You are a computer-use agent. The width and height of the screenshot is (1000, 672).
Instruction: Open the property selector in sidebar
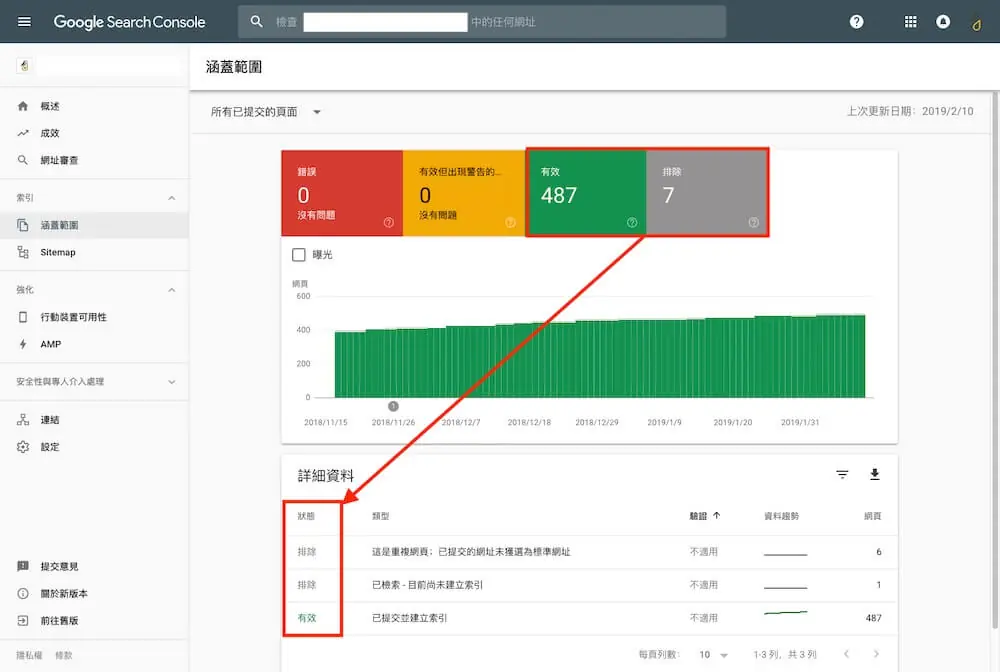pyautogui.click(x=98, y=66)
